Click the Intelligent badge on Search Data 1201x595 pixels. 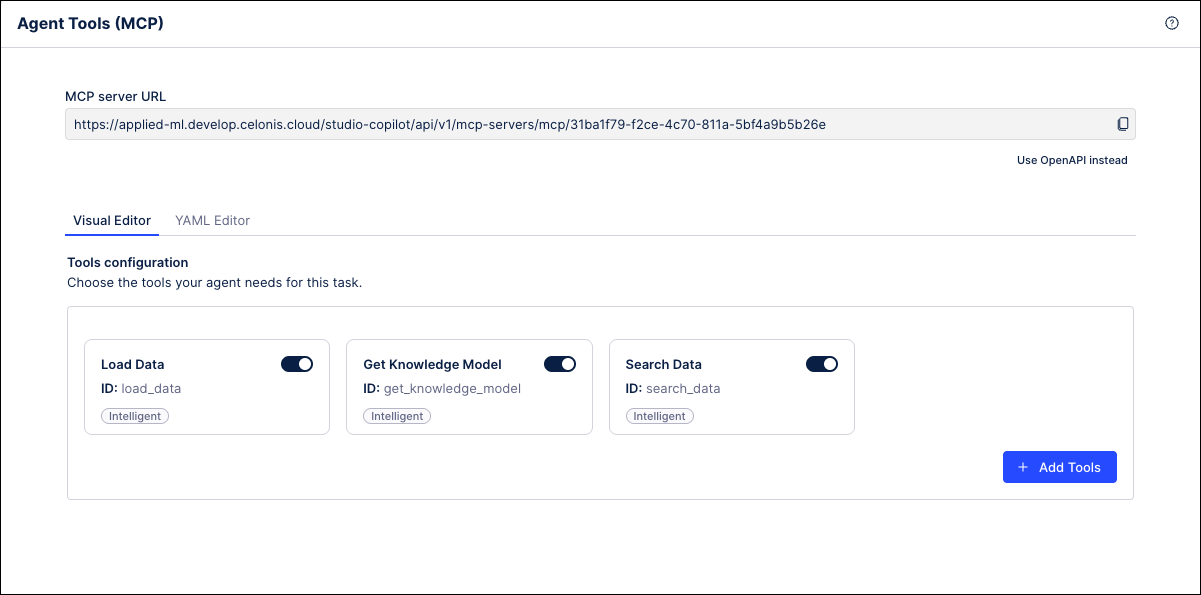[x=659, y=416]
